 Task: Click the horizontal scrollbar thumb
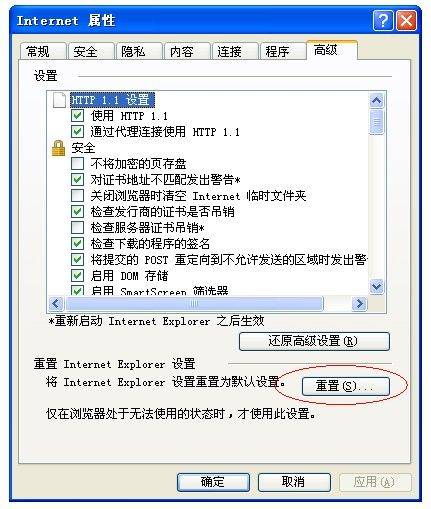(x=194, y=304)
